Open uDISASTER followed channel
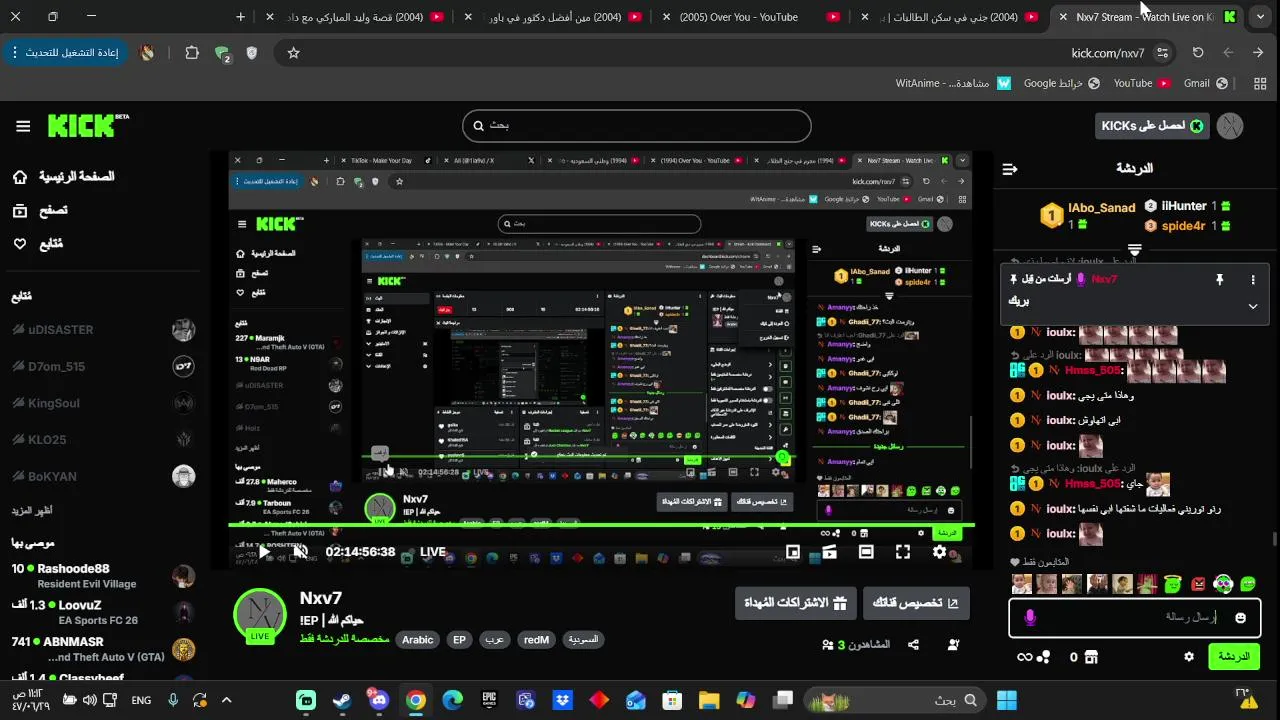The width and height of the screenshot is (1280, 720). (x=103, y=330)
